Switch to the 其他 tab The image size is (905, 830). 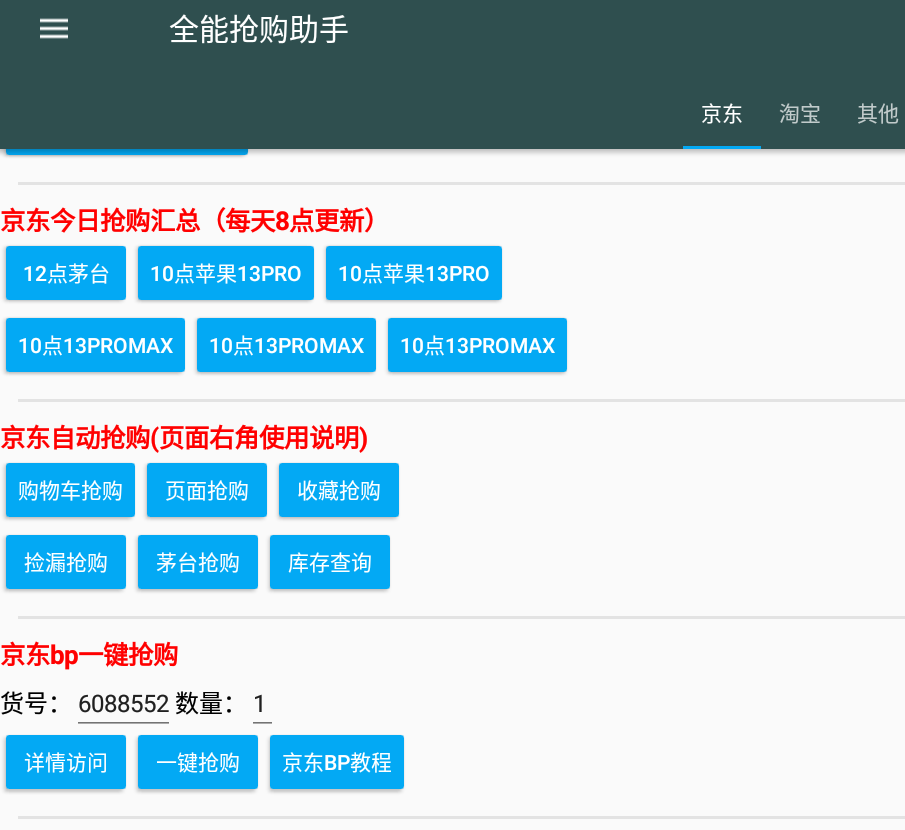click(877, 114)
